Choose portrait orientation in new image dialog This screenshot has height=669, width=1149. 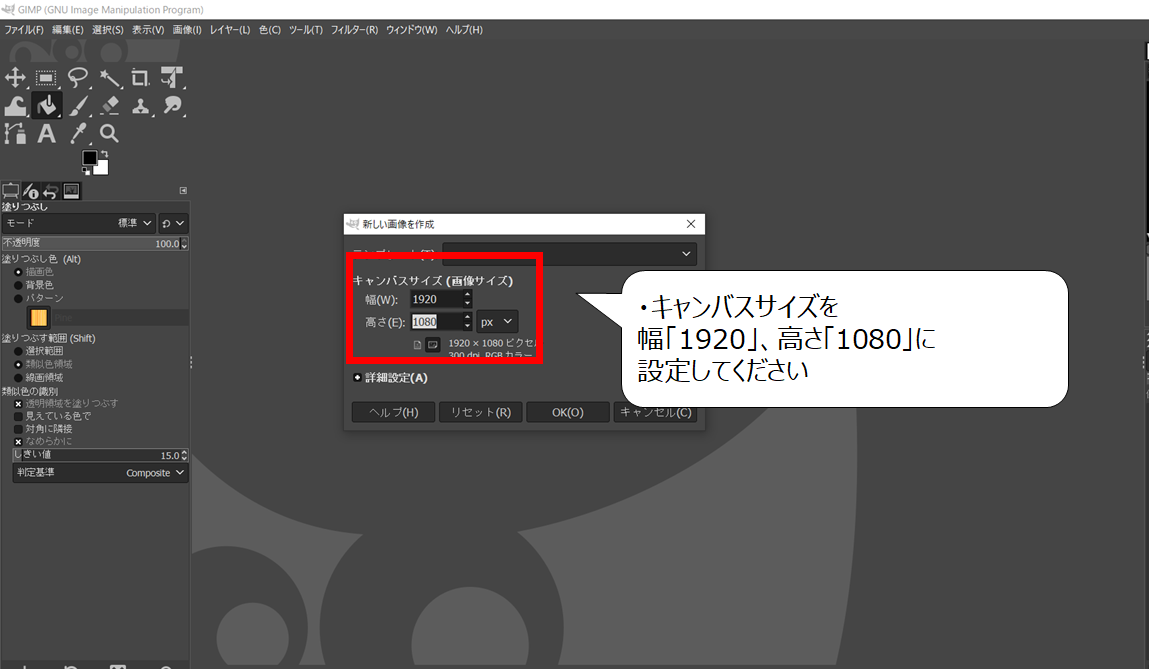click(x=417, y=344)
